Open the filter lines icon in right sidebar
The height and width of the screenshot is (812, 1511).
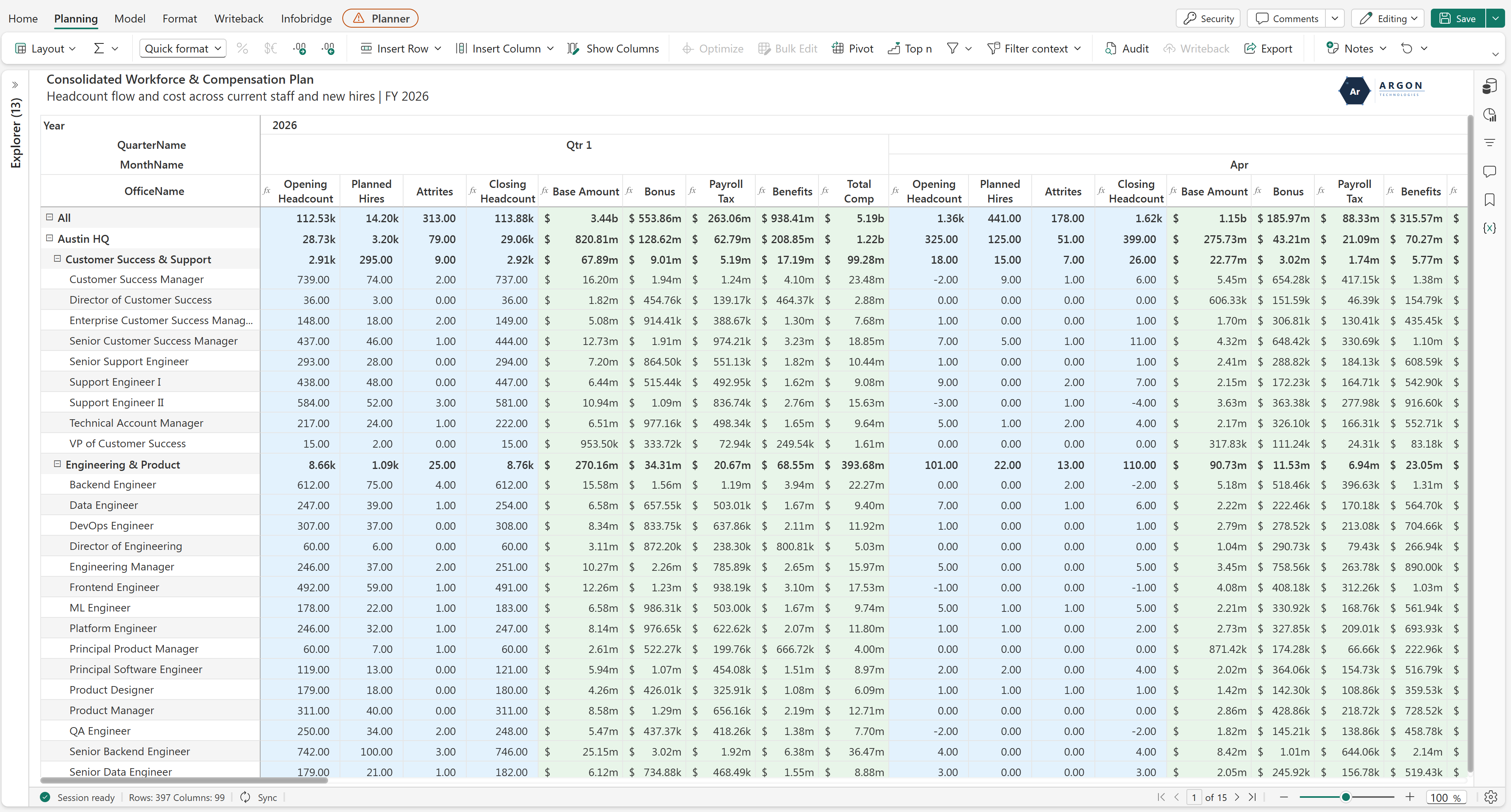[x=1489, y=143]
